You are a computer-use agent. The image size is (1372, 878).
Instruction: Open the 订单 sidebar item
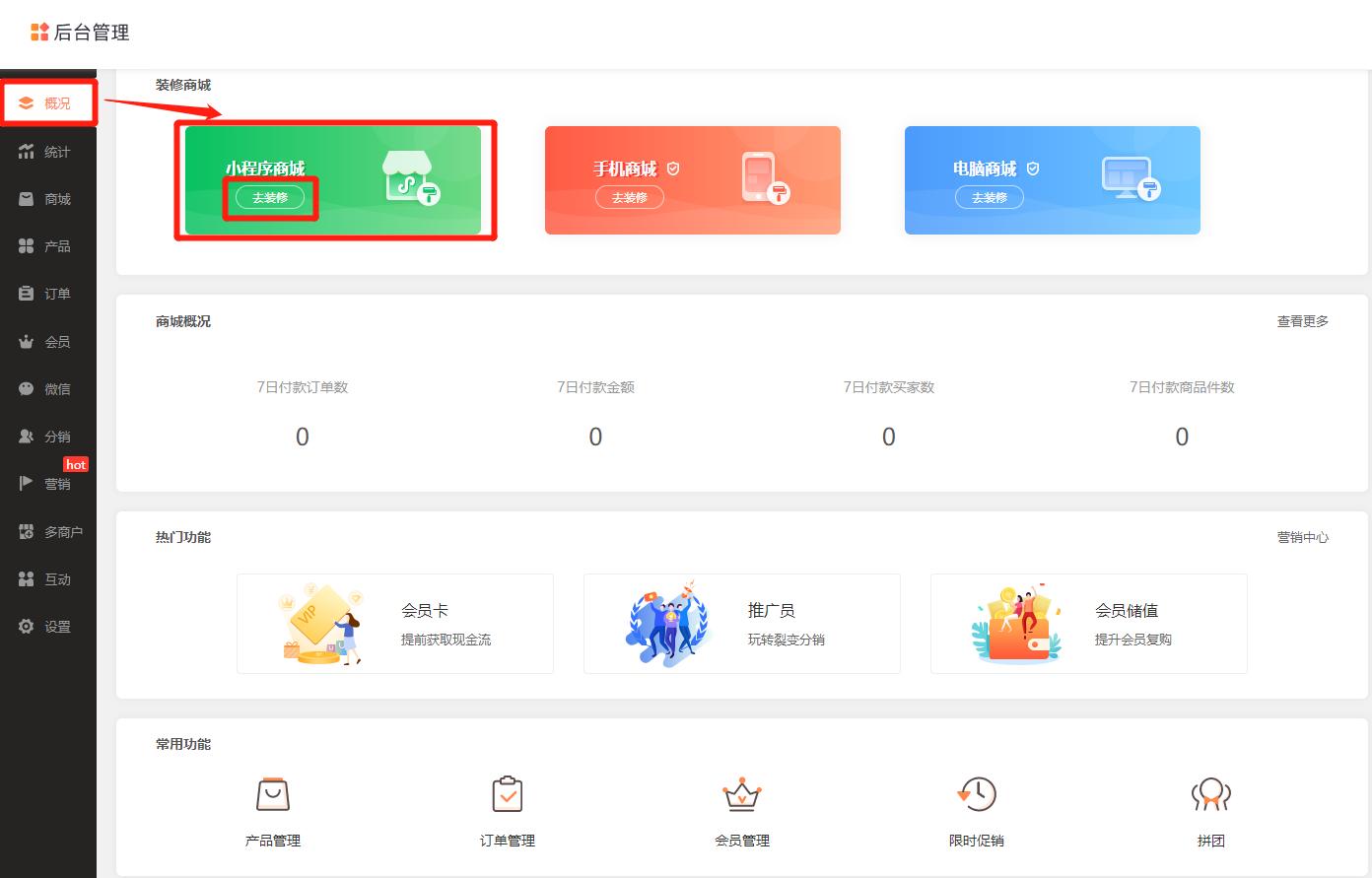(x=48, y=293)
